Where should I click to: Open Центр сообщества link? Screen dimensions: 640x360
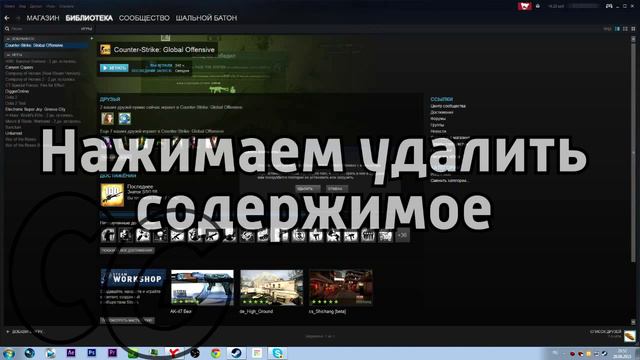(448, 106)
